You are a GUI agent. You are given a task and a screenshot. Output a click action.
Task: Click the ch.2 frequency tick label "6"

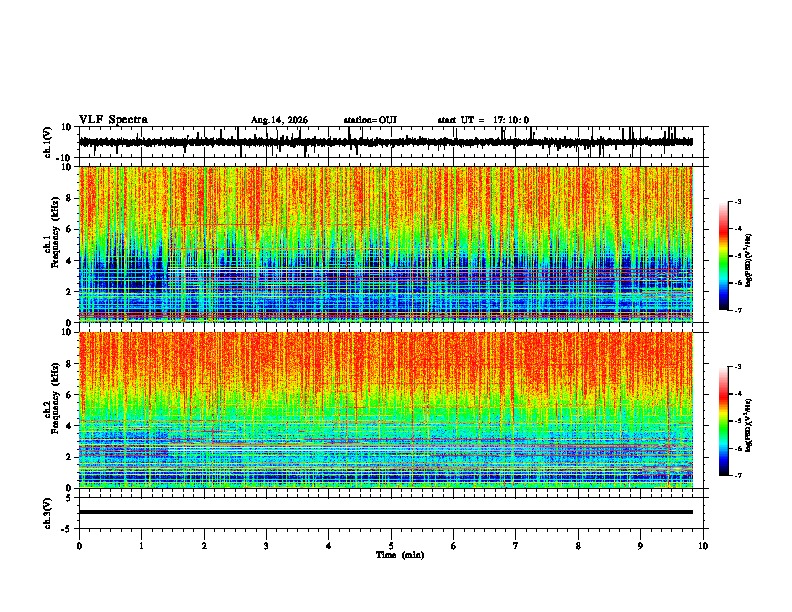pyautogui.click(x=69, y=395)
